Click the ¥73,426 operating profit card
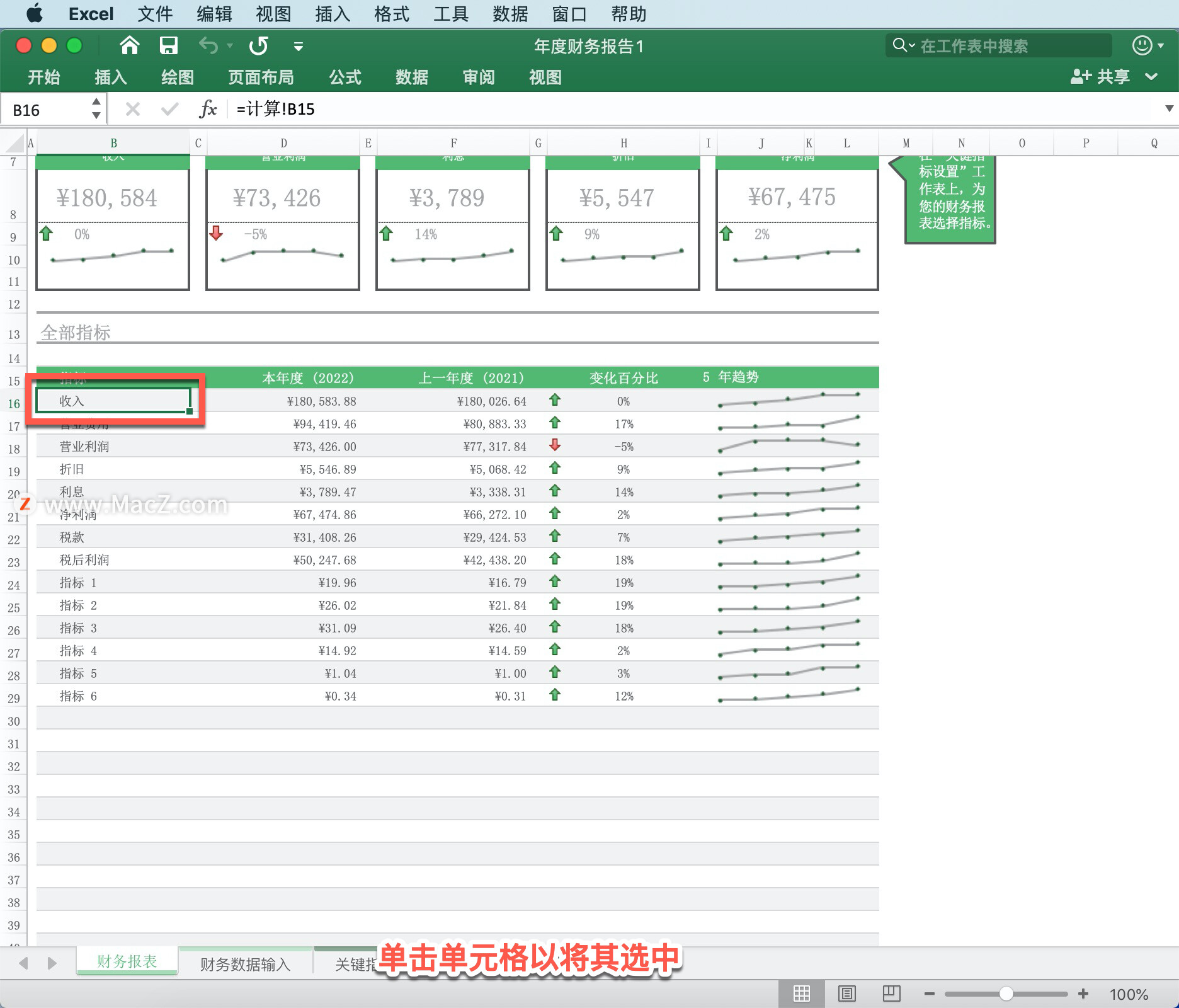The height and width of the screenshot is (1008, 1179). coord(276,198)
